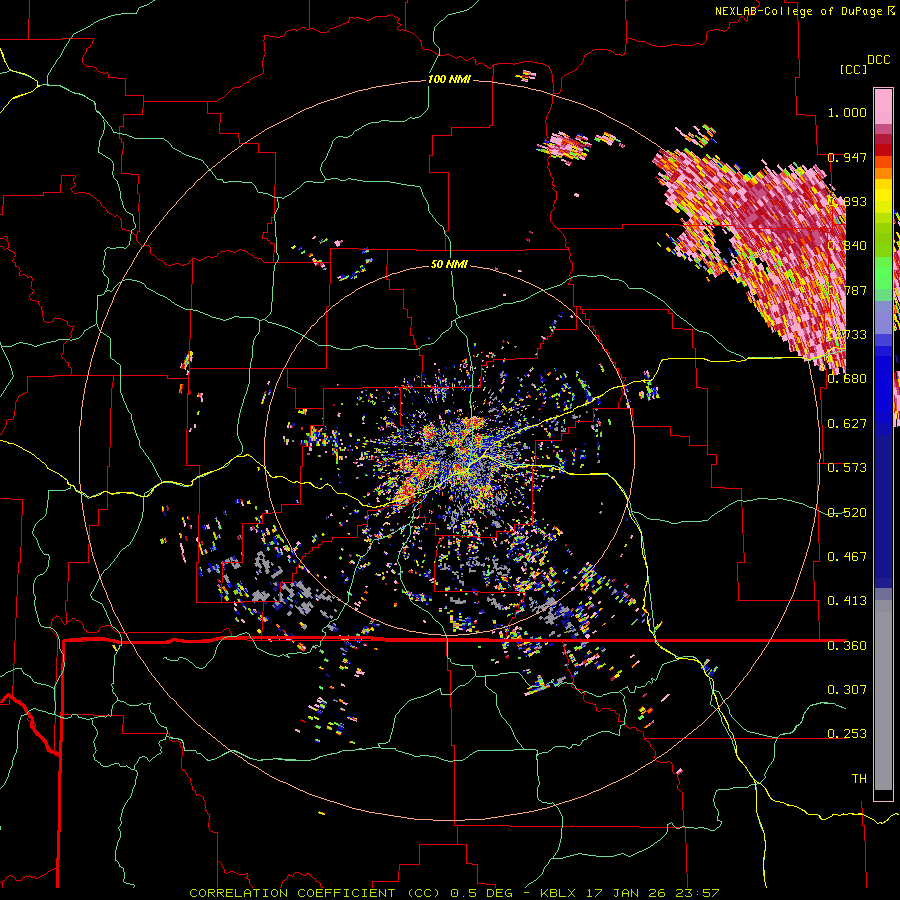Viewport: 900px width, 900px height.
Task: Click the 0.520 scale value
Action: [847, 513]
